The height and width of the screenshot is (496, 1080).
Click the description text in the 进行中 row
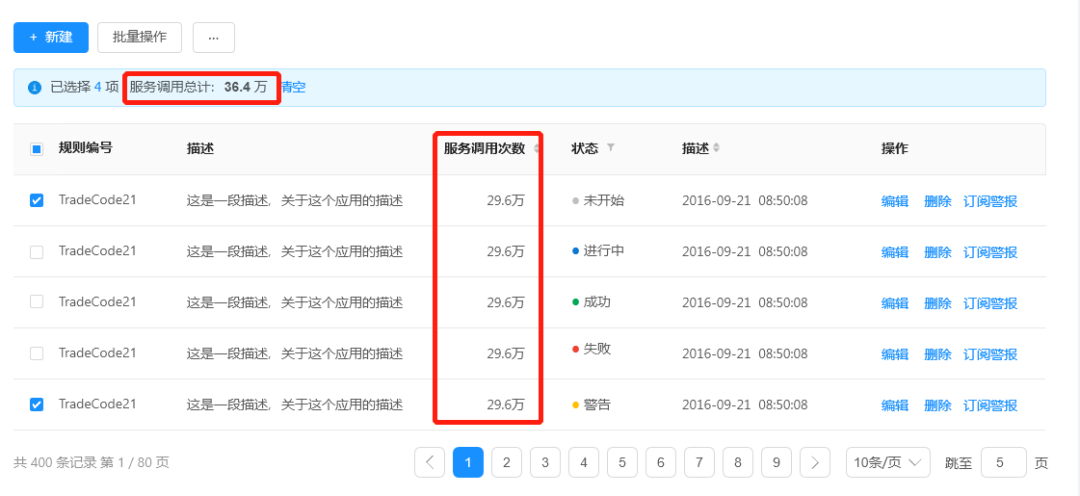coord(294,252)
